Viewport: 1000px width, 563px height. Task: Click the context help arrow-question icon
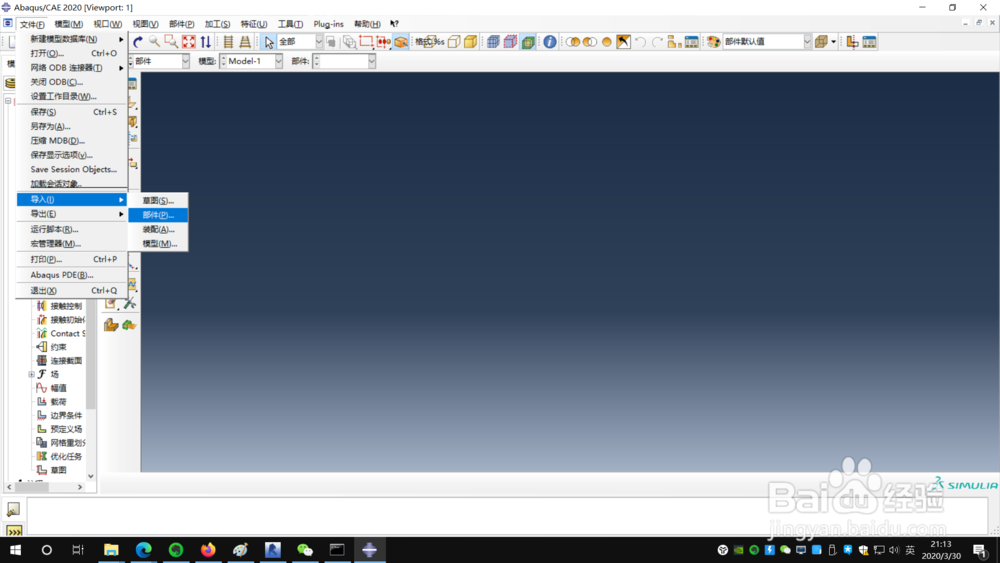click(x=394, y=24)
